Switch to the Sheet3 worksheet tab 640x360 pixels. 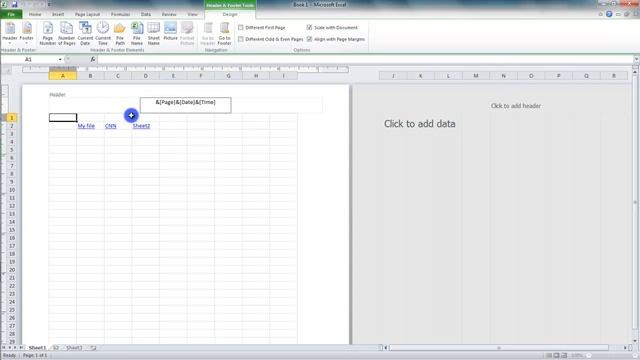(74, 348)
